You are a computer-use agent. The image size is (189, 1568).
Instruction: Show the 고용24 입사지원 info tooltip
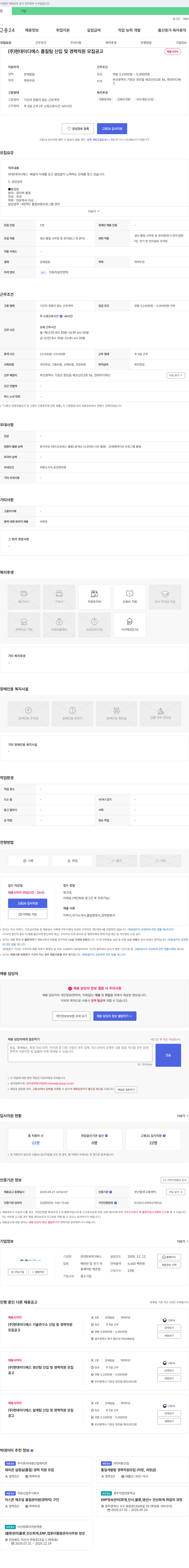pos(164,1136)
